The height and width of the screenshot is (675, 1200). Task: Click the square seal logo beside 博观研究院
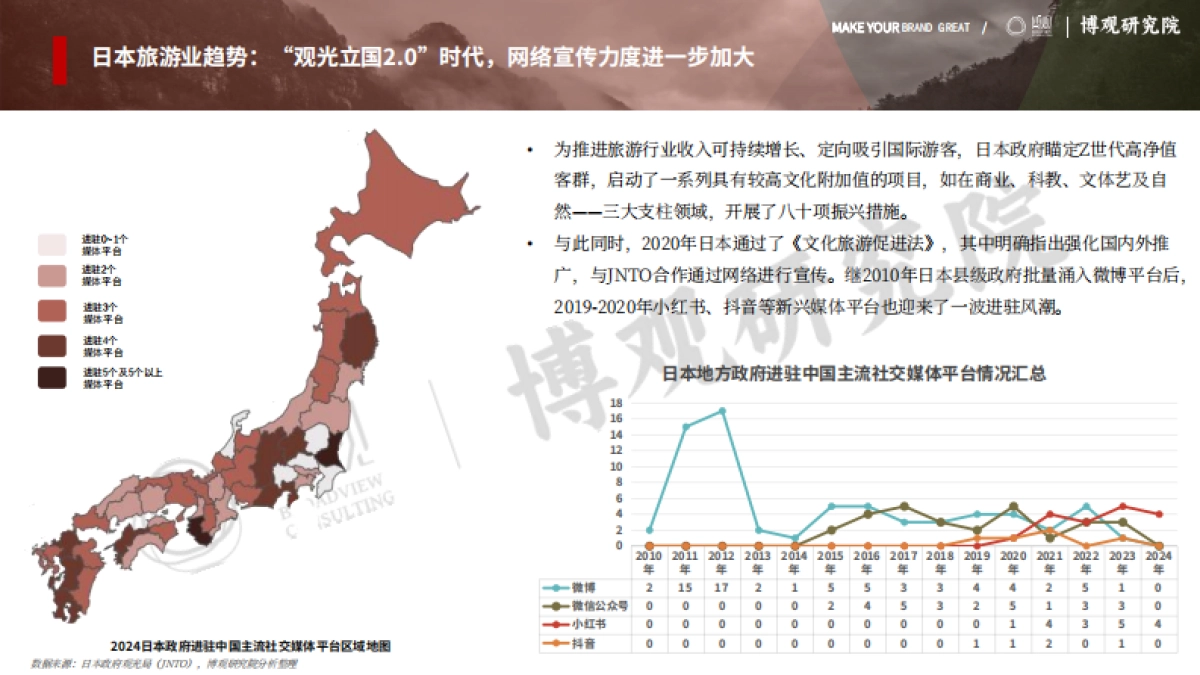pyautogui.click(x=1042, y=24)
